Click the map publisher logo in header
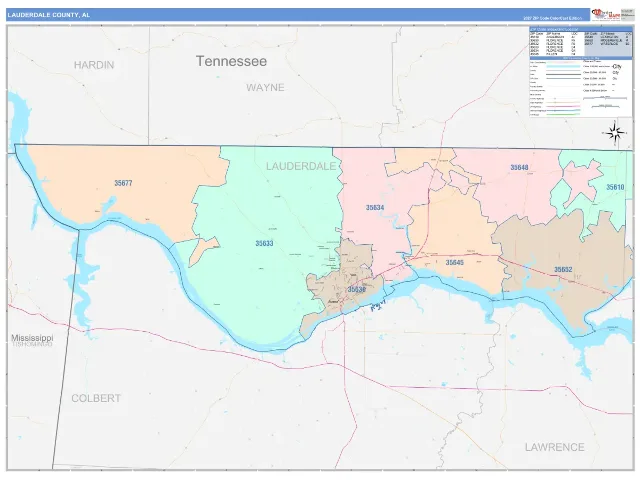The image size is (640, 480). pos(605,14)
